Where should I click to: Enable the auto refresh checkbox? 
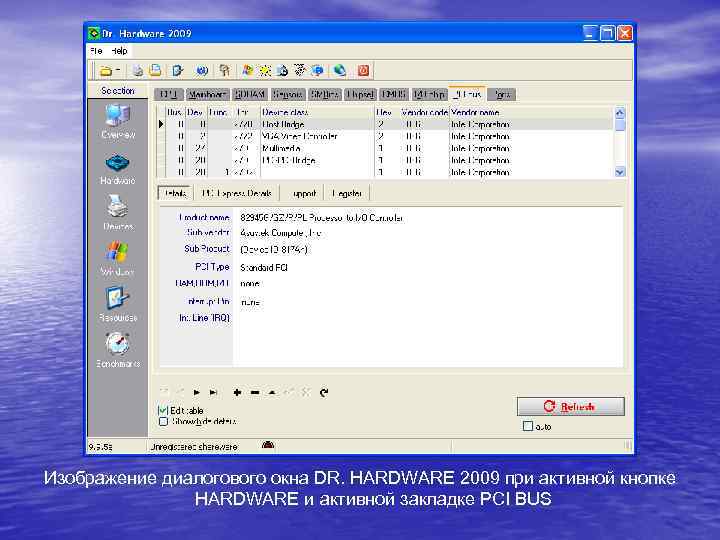pos(528,427)
